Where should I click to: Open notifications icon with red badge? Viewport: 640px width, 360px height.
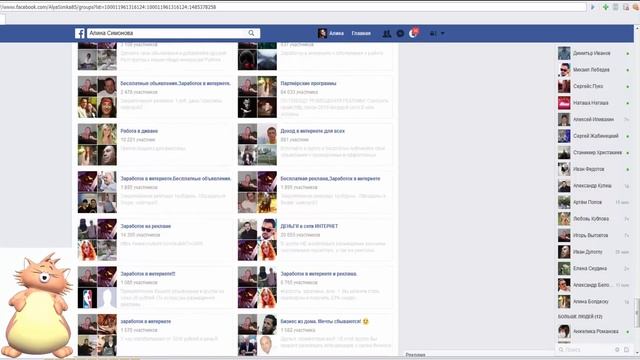pyautogui.click(x=413, y=33)
